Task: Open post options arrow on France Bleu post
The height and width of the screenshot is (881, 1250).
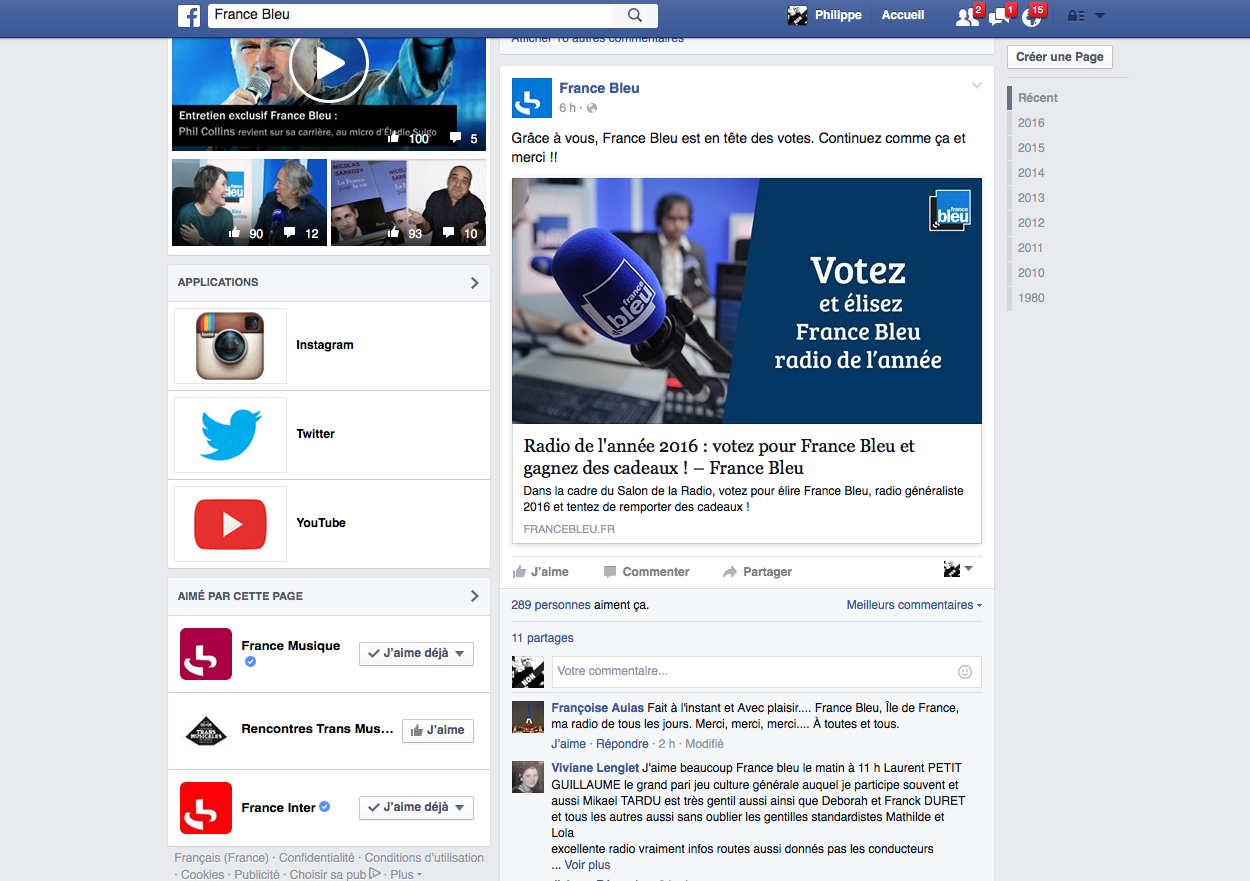Action: pyautogui.click(x=977, y=86)
